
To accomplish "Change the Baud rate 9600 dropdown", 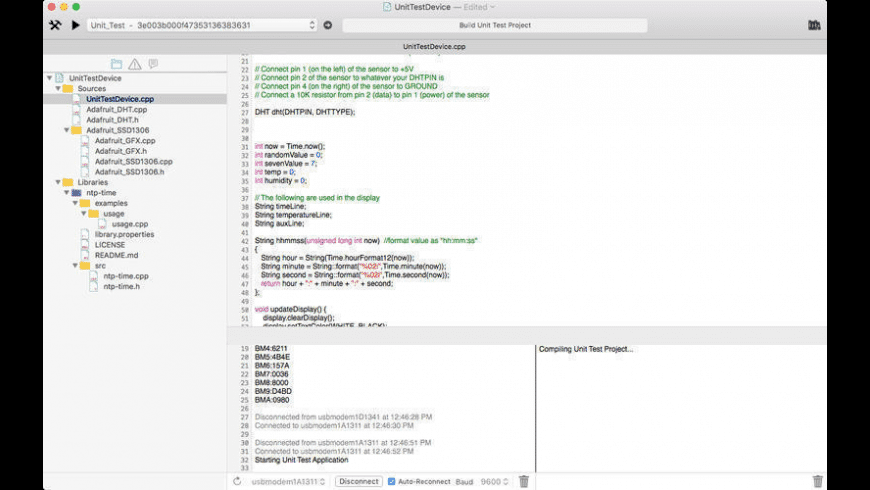I will coord(495,481).
